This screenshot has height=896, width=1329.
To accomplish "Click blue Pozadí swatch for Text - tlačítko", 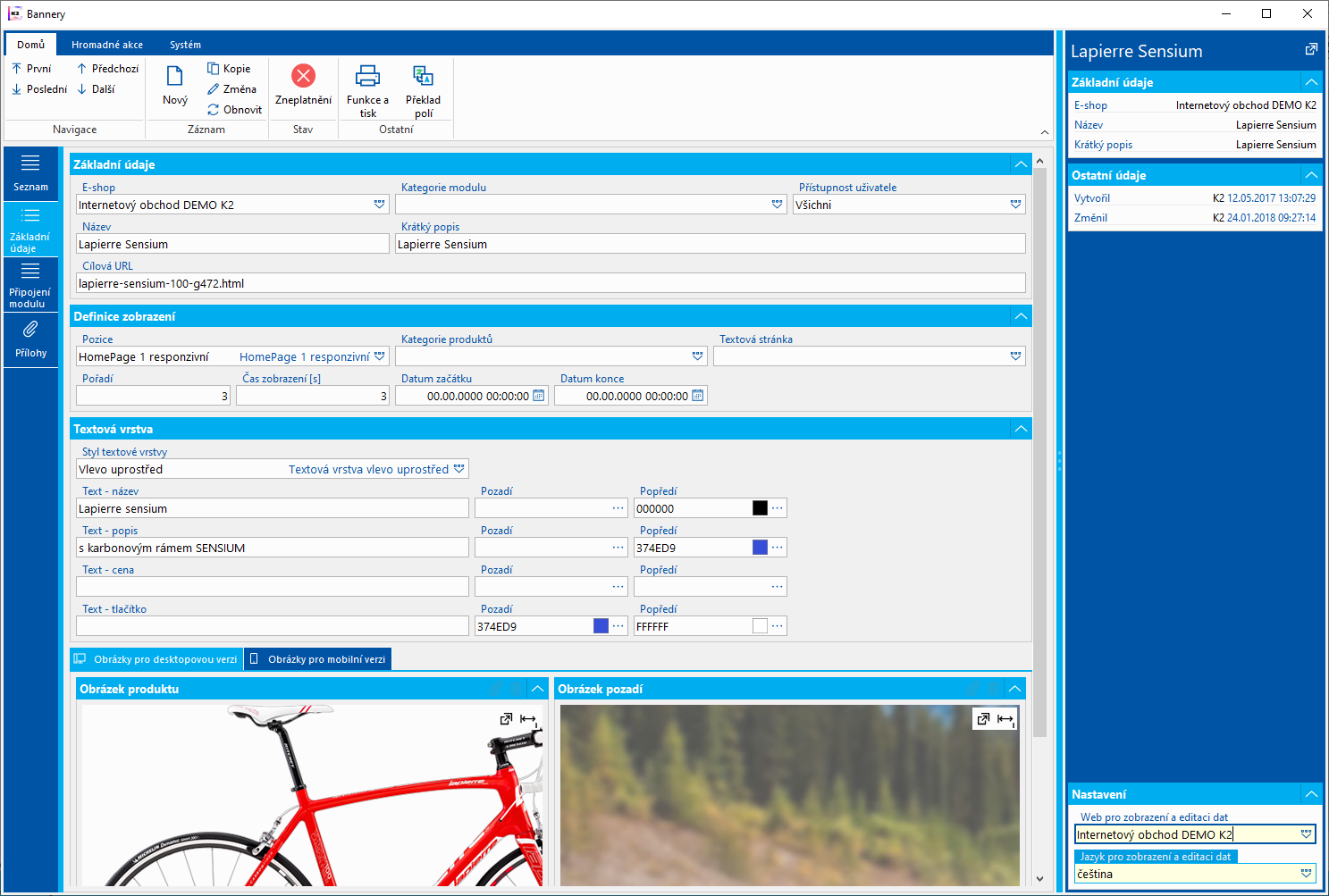I will (x=601, y=626).
